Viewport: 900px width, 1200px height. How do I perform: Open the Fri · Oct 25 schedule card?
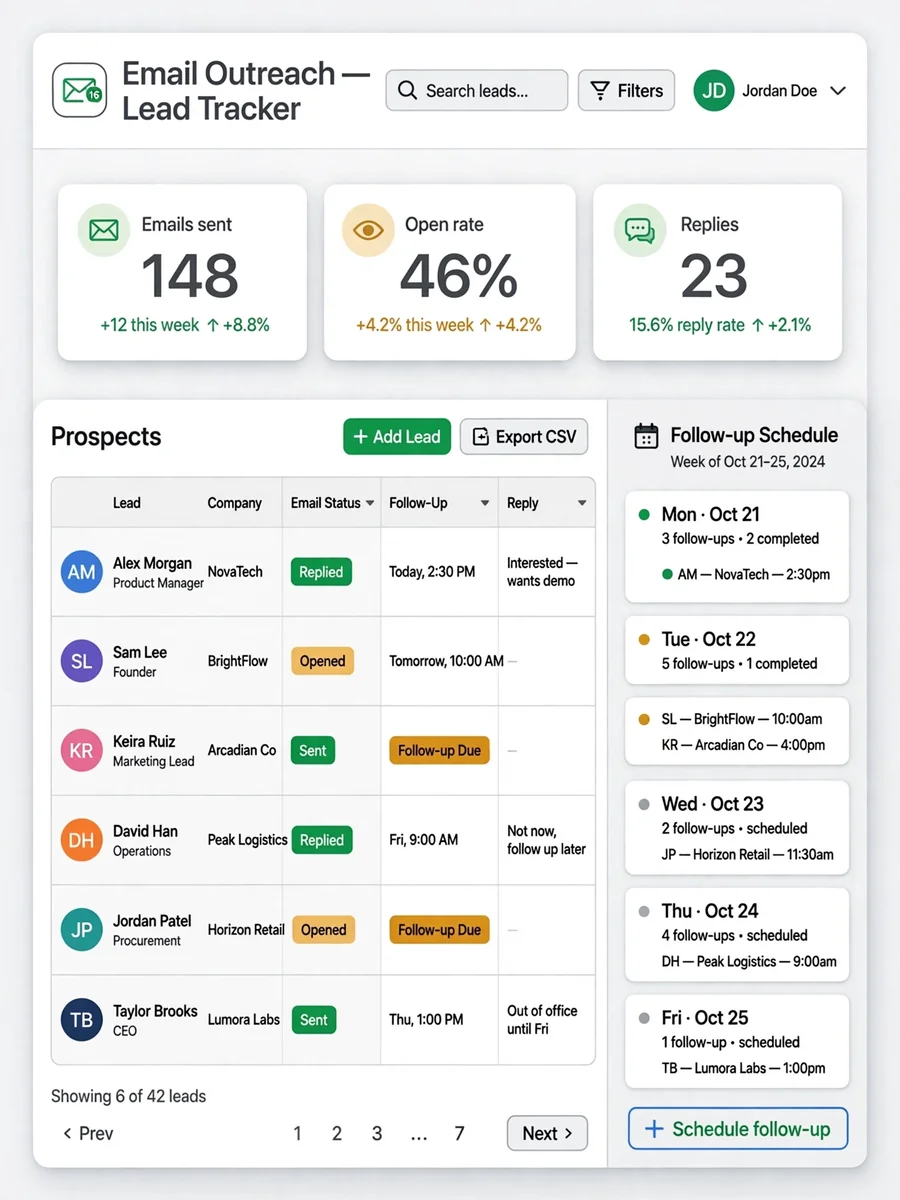pyautogui.click(x=737, y=1041)
